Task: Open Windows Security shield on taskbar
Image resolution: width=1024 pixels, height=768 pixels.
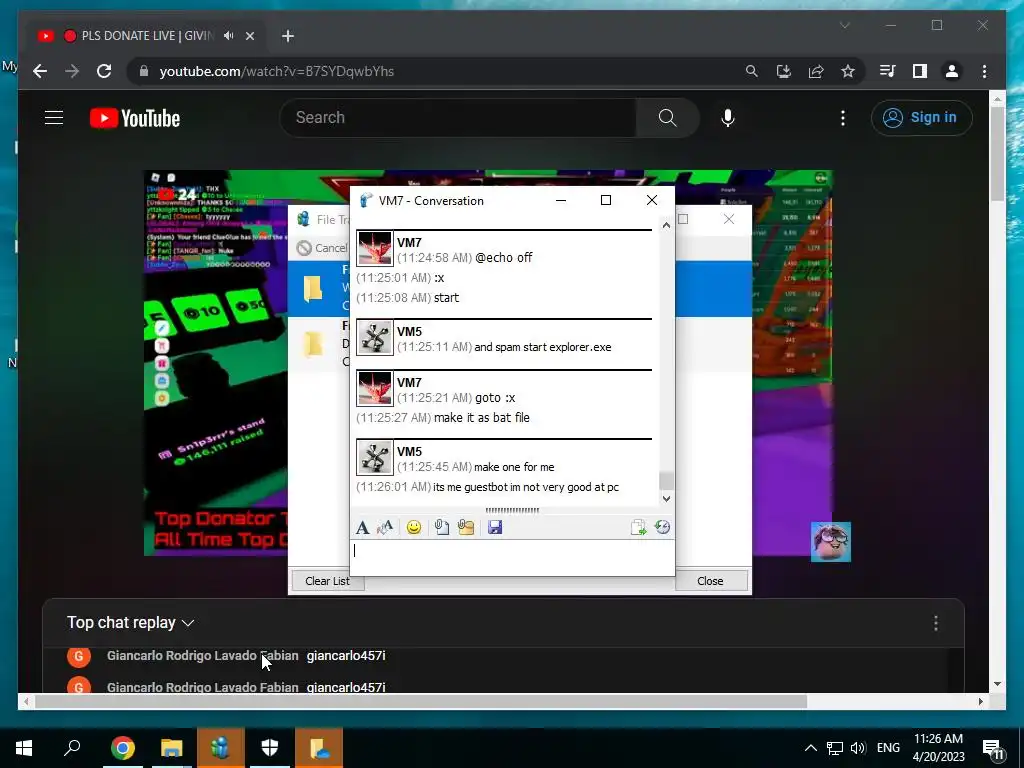Action: coord(270,748)
